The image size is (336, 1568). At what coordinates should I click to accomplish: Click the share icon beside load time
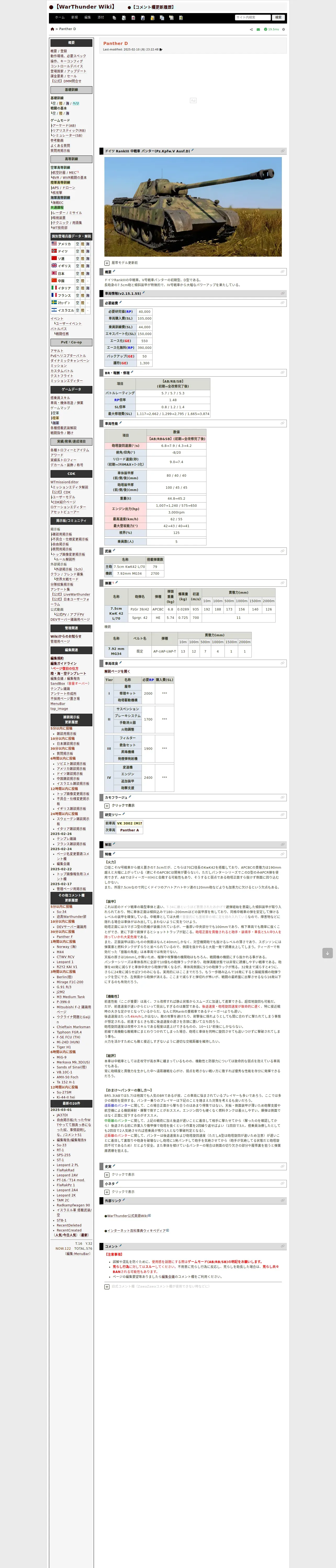[x=251, y=29]
